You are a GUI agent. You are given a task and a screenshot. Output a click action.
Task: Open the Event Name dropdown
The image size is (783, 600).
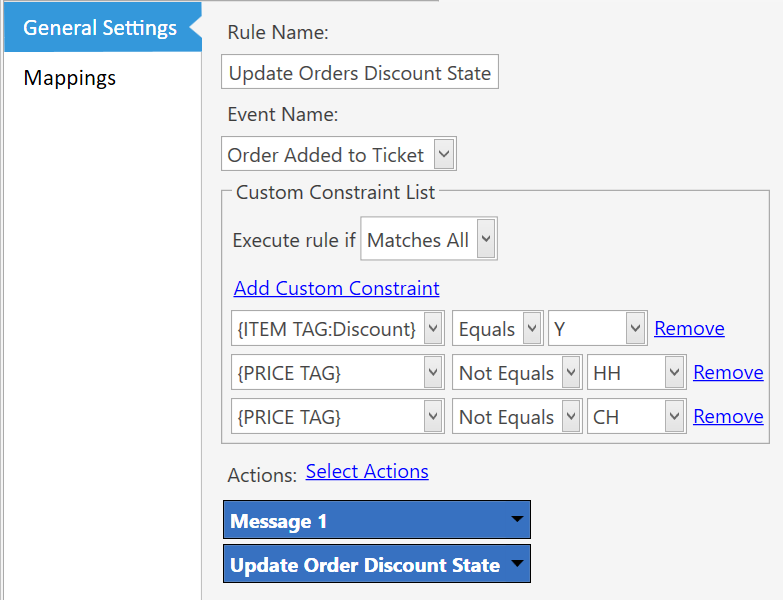click(x=339, y=155)
